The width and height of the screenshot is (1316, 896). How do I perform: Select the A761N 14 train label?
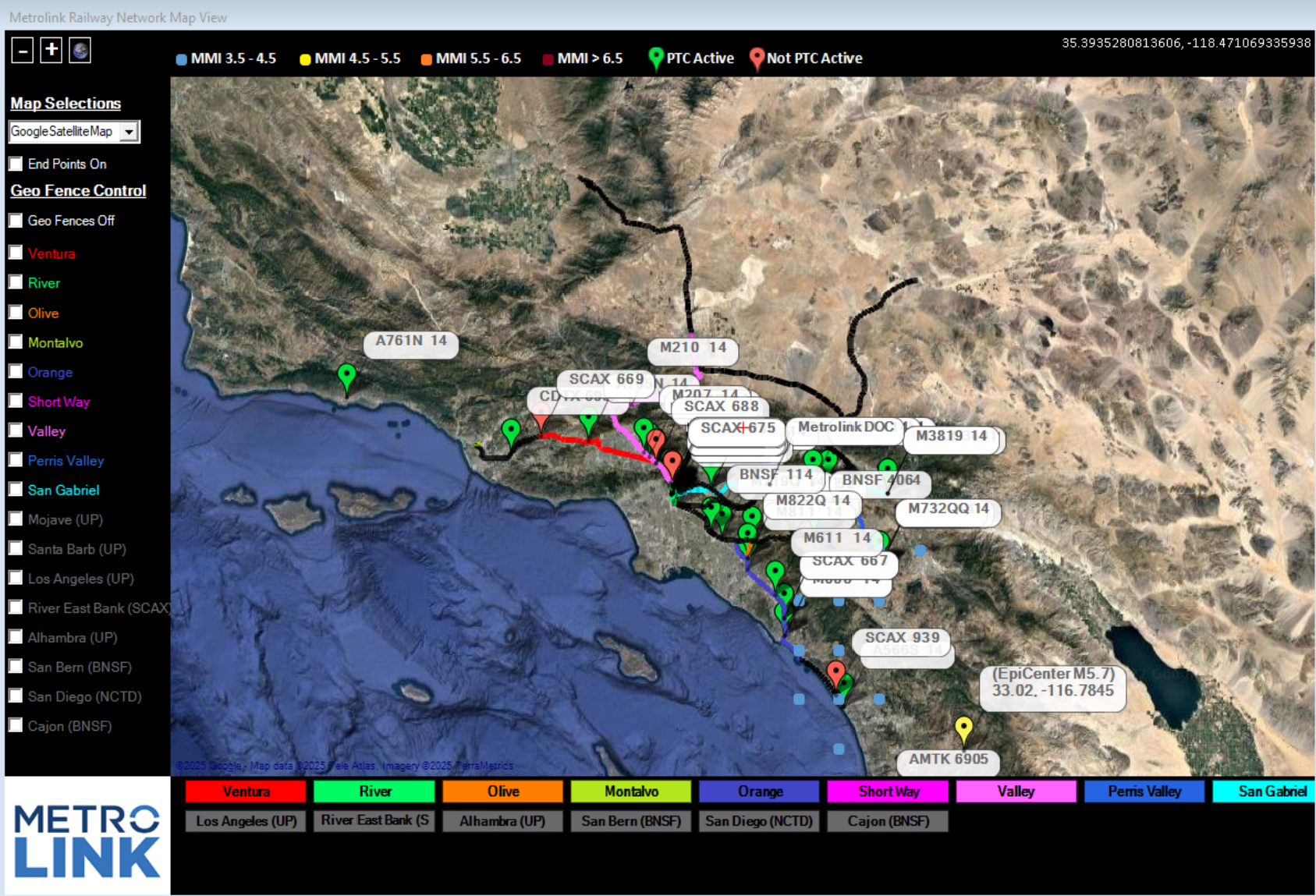tap(411, 341)
